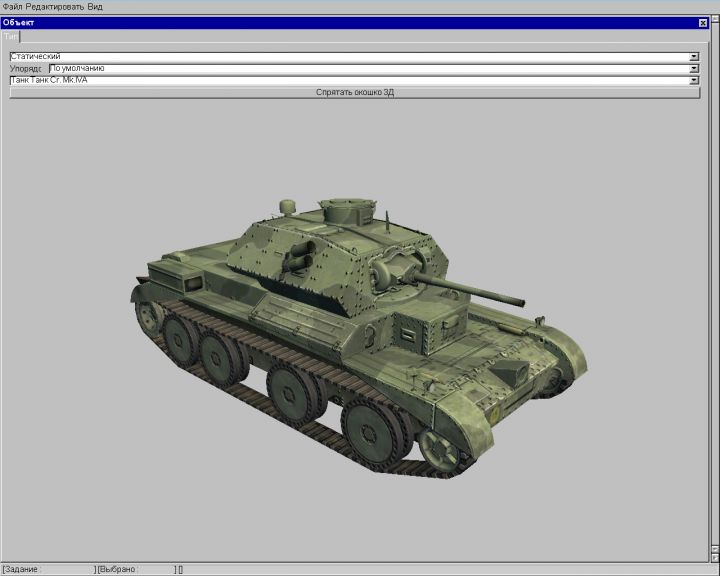720x576 pixels.
Task: Click the Выбрано status bar field
Action: pyautogui.click(x=135, y=569)
